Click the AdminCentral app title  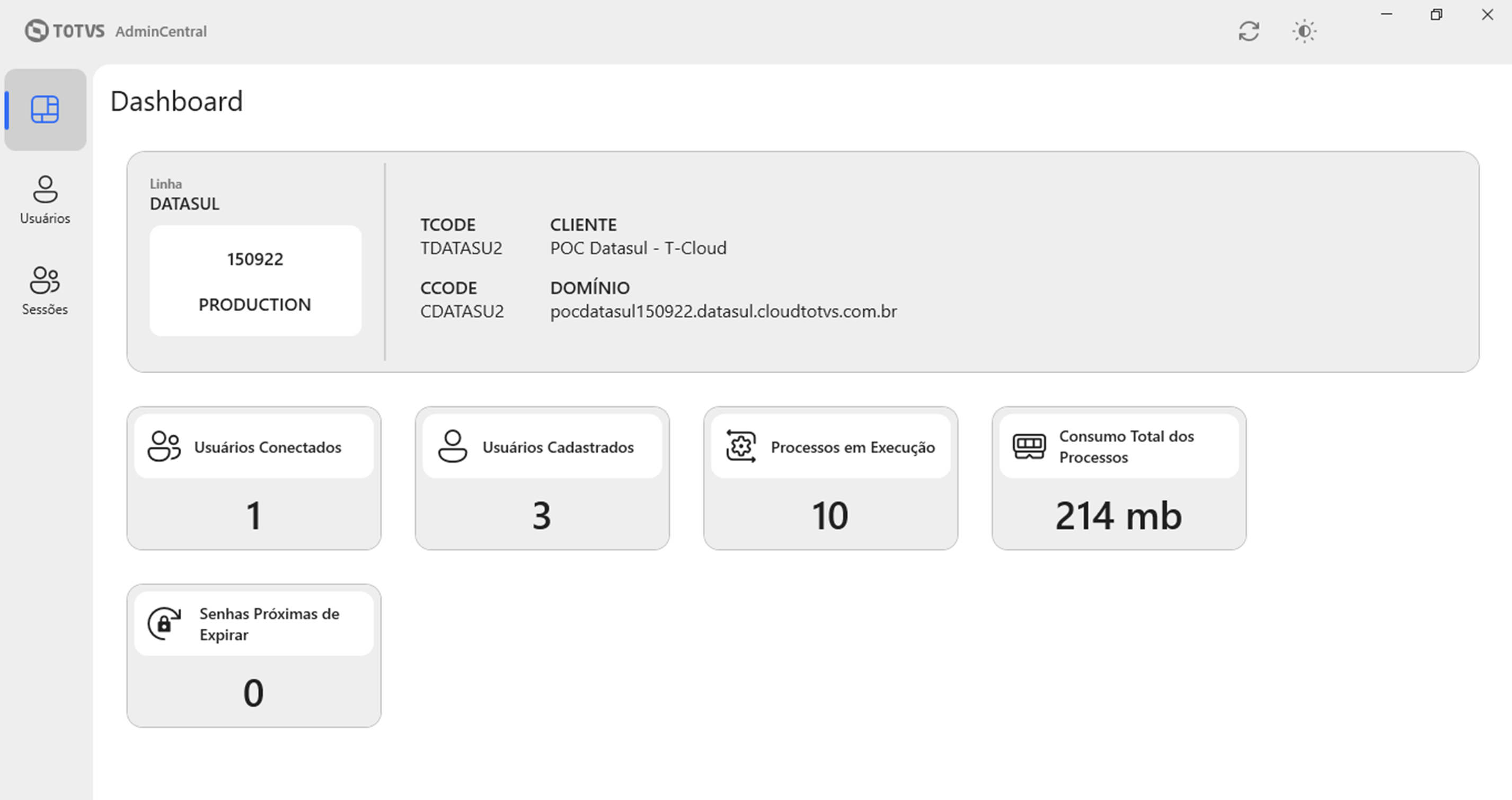pyautogui.click(x=161, y=31)
